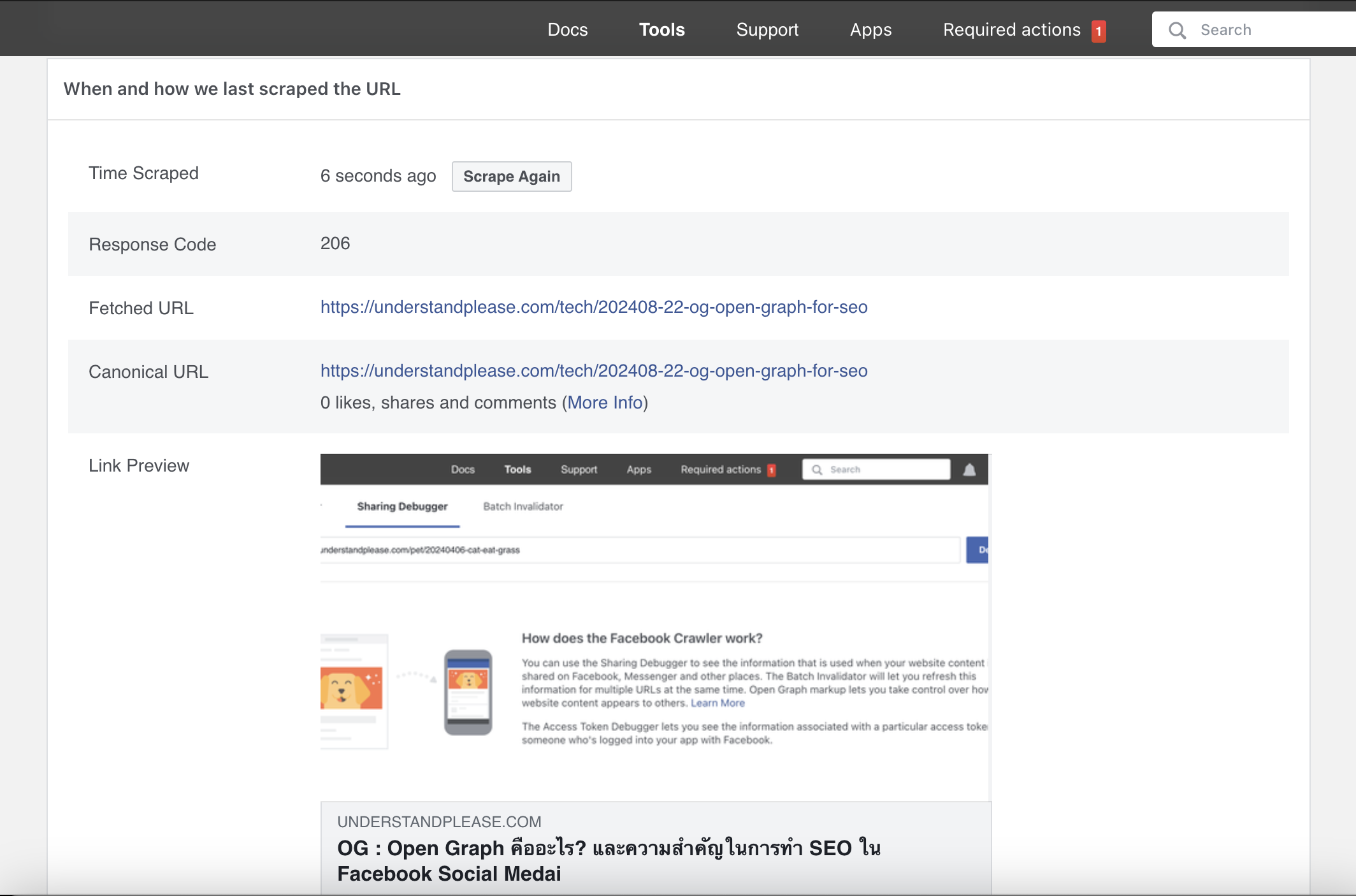Open Required actions in the top bar

(1012, 29)
